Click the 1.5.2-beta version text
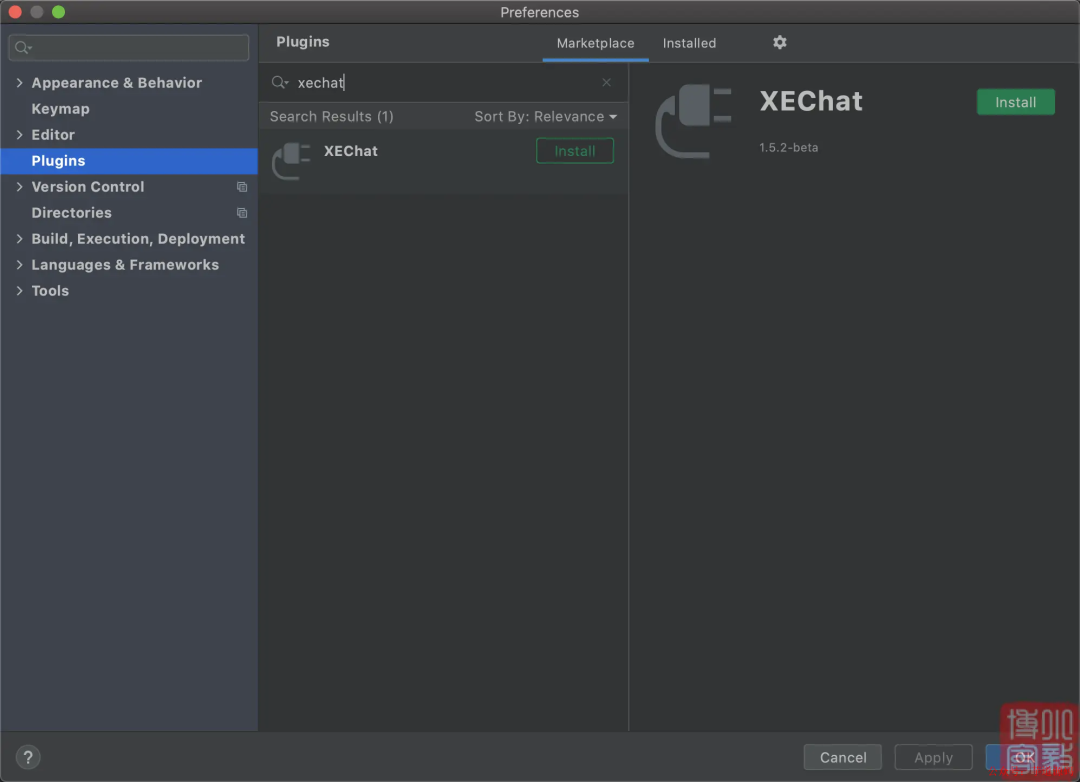Image resolution: width=1080 pixels, height=782 pixels. [x=789, y=147]
